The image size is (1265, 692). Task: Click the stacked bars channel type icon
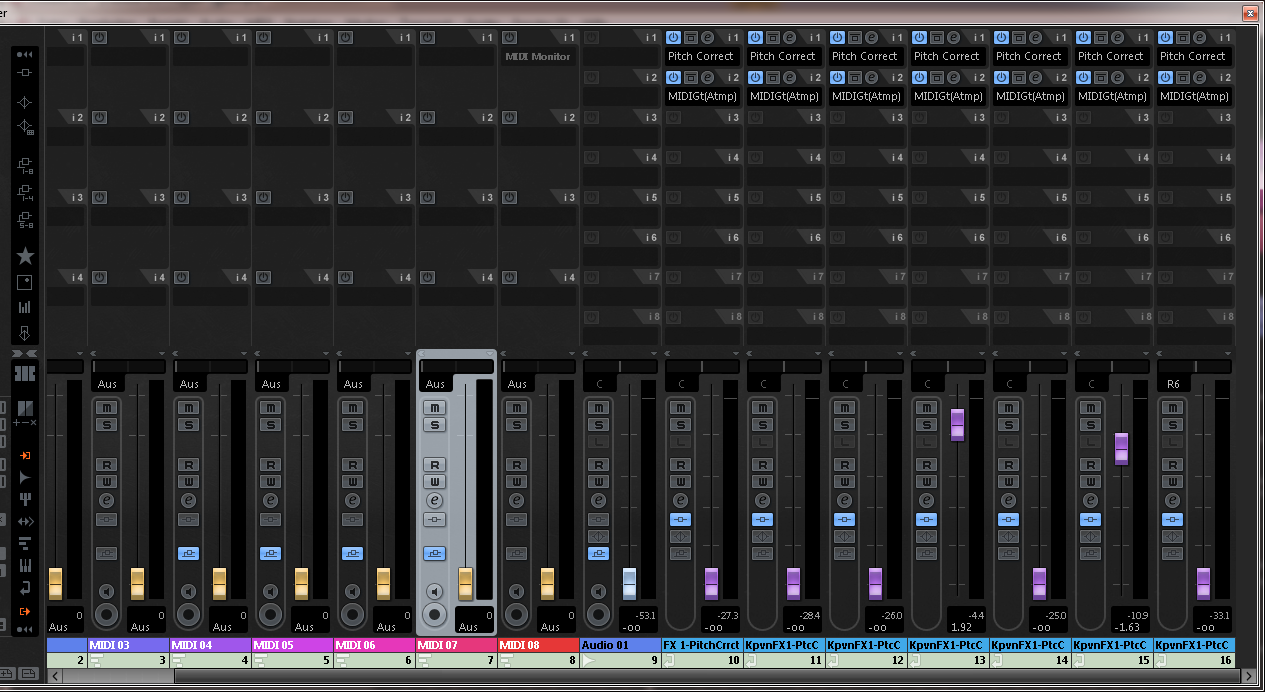point(25,544)
